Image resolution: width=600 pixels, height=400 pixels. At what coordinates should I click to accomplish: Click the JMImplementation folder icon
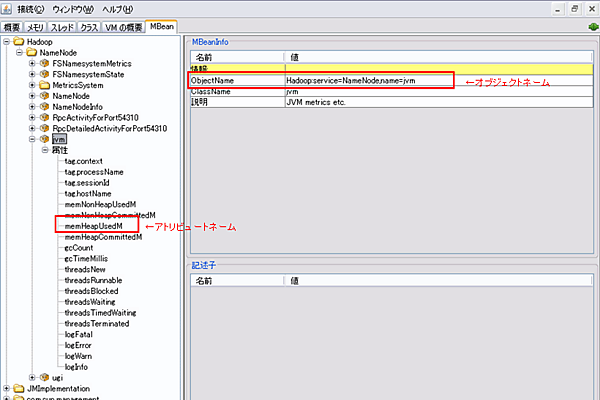coord(19,389)
